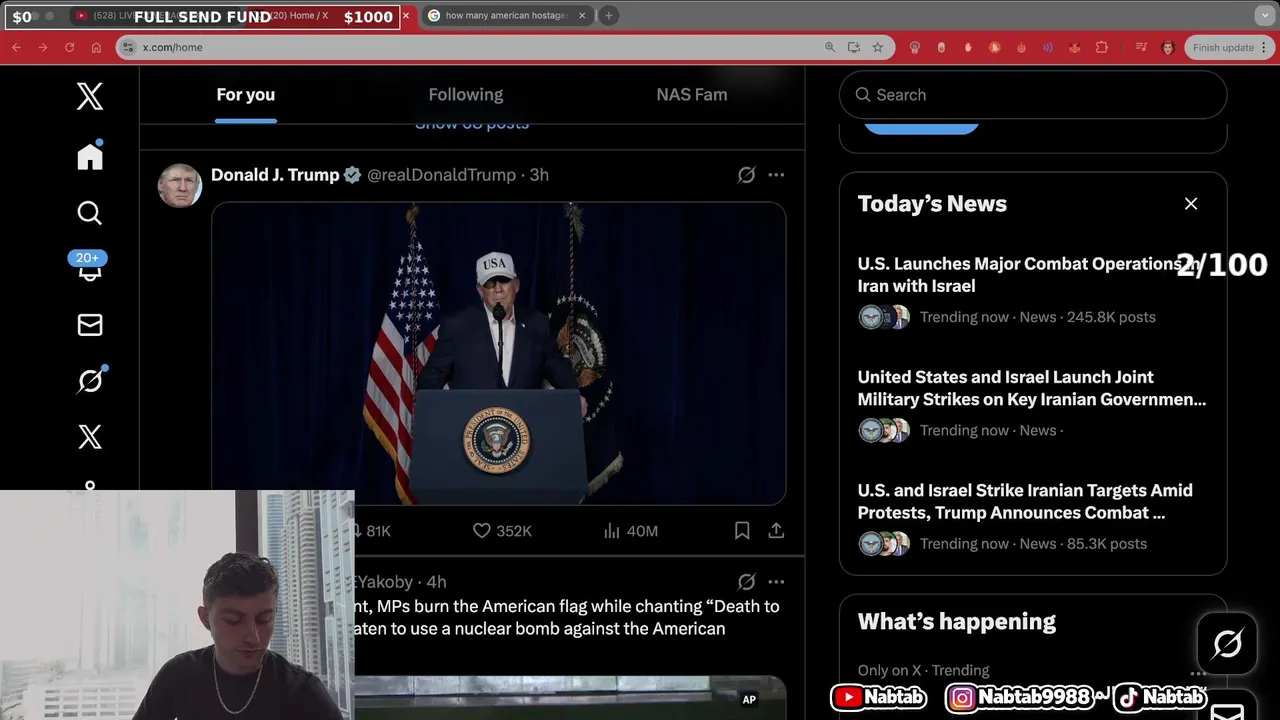Image resolution: width=1280 pixels, height=720 pixels.
Task: Click Grok explain icon on Trump post
Action: tap(746, 175)
